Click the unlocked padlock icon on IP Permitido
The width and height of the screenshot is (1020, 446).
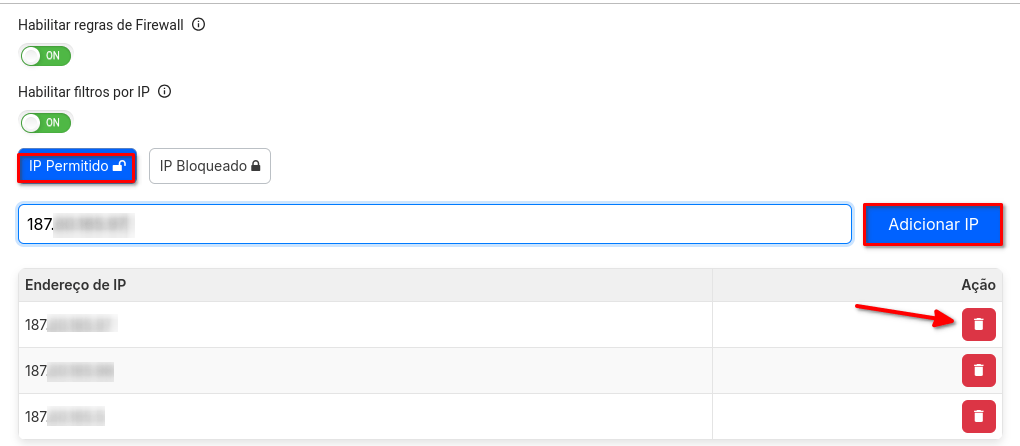pyautogui.click(x=119, y=166)
